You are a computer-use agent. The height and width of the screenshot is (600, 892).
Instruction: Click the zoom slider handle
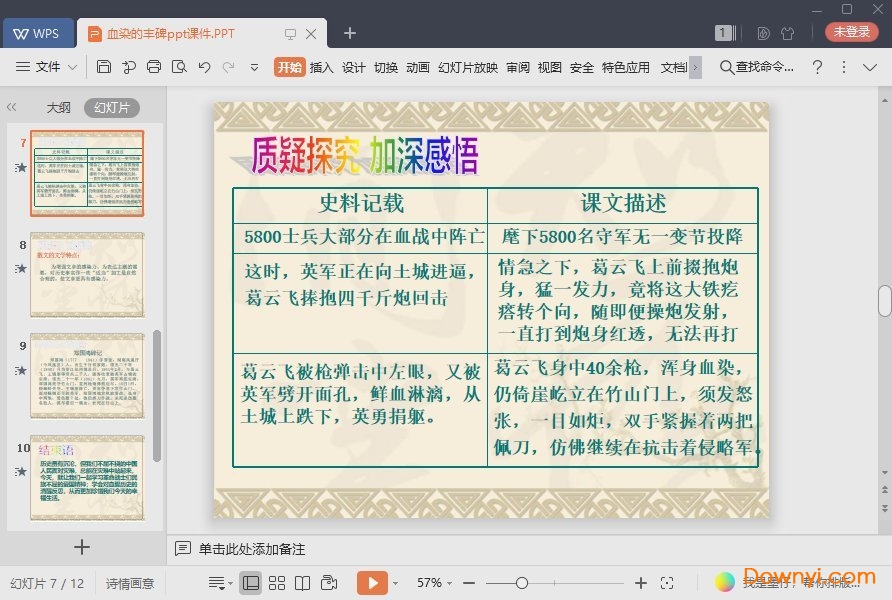coord(521,582)
